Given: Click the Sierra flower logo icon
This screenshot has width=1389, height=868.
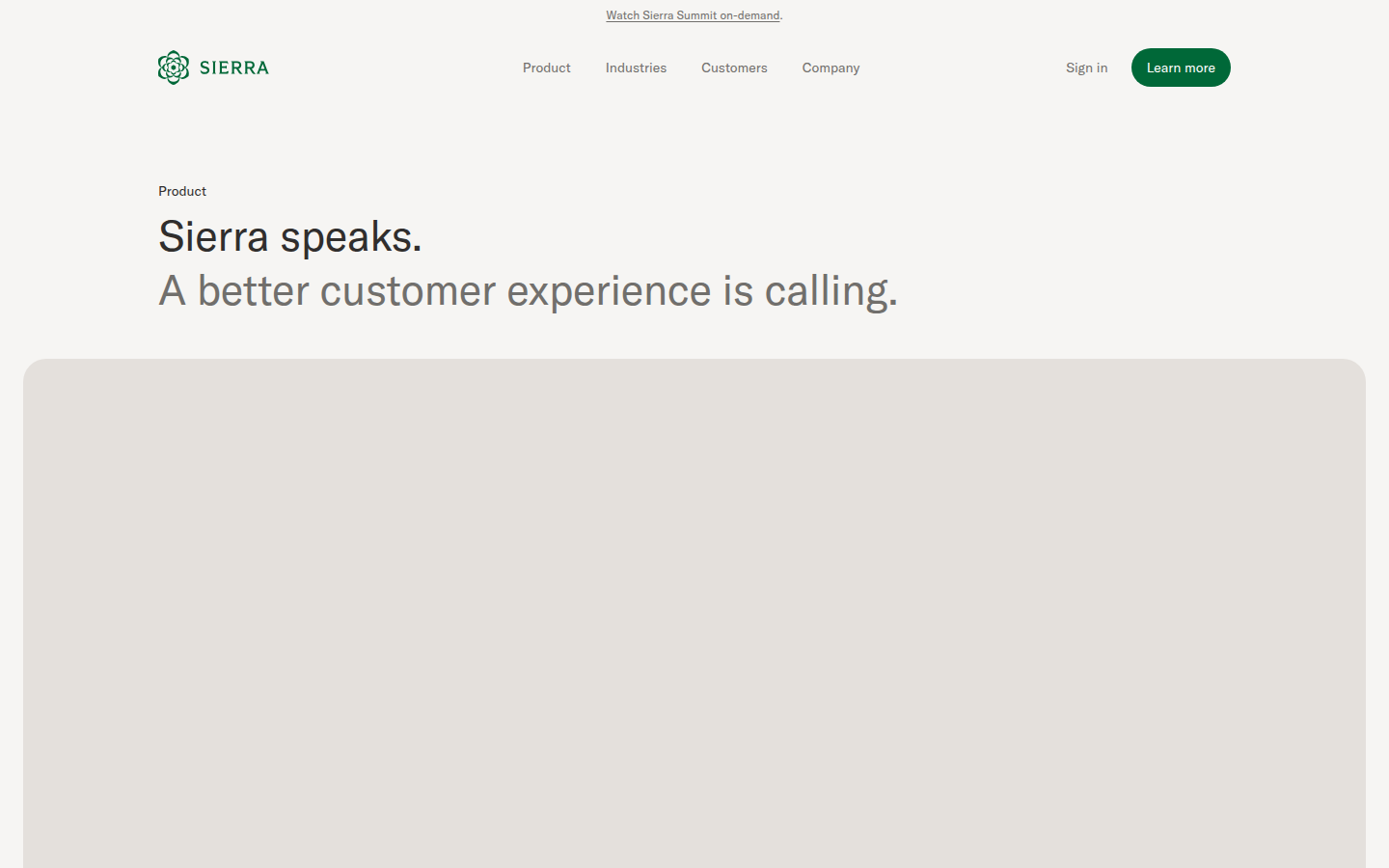Looking at the screenshot, I should pyautogui.click(x=174, y=68).
